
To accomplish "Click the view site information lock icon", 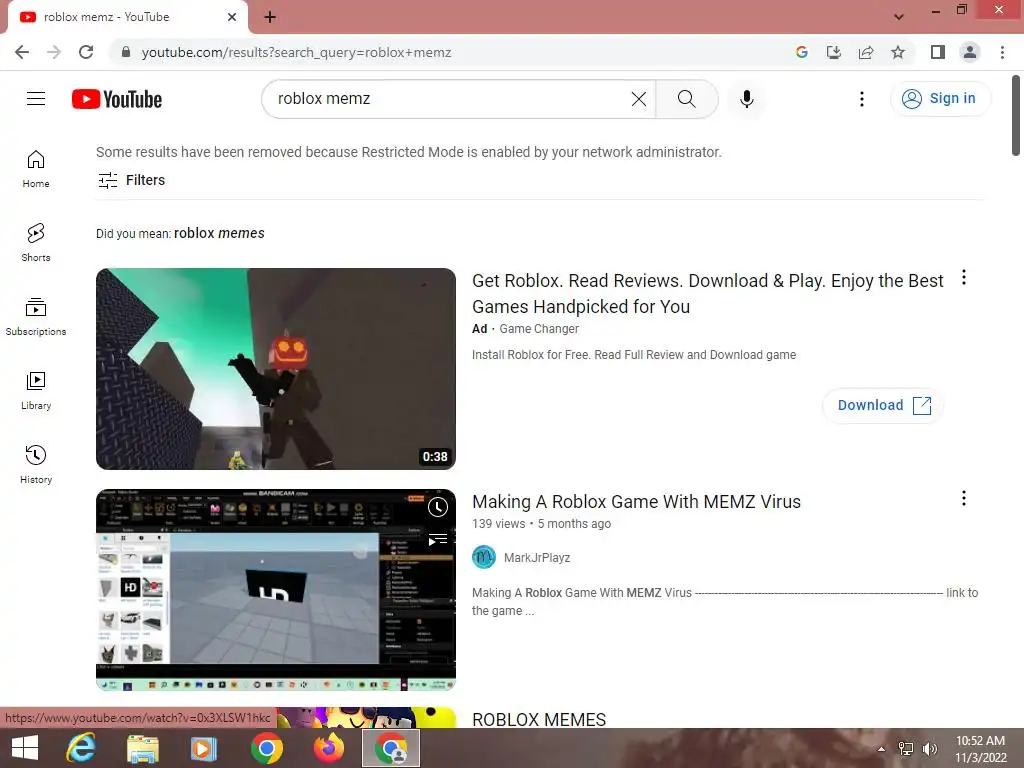I will tap(126, 52).
